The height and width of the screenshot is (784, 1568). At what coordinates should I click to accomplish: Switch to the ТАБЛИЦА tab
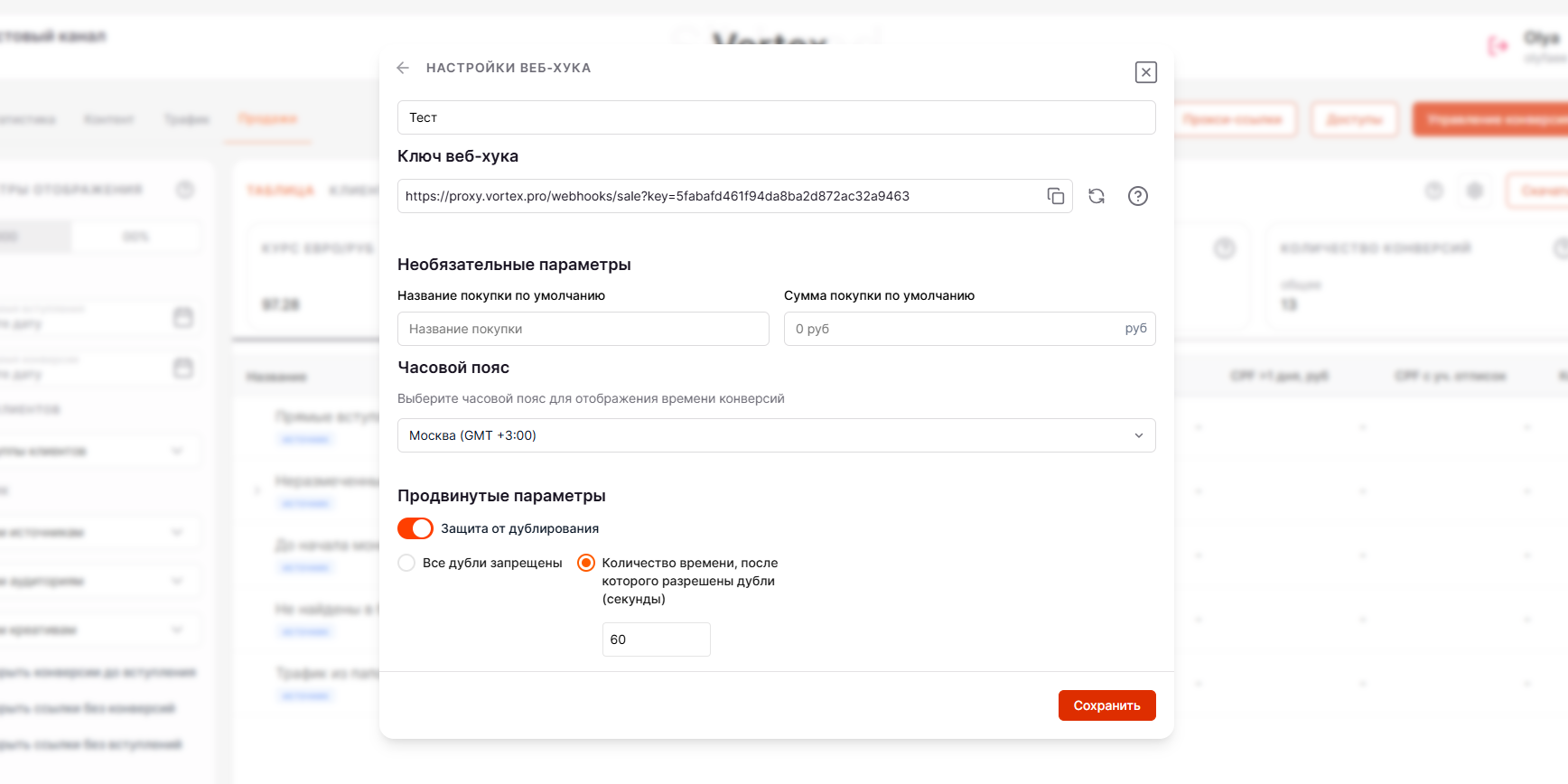pyautogui.click(x=281, y=191)
